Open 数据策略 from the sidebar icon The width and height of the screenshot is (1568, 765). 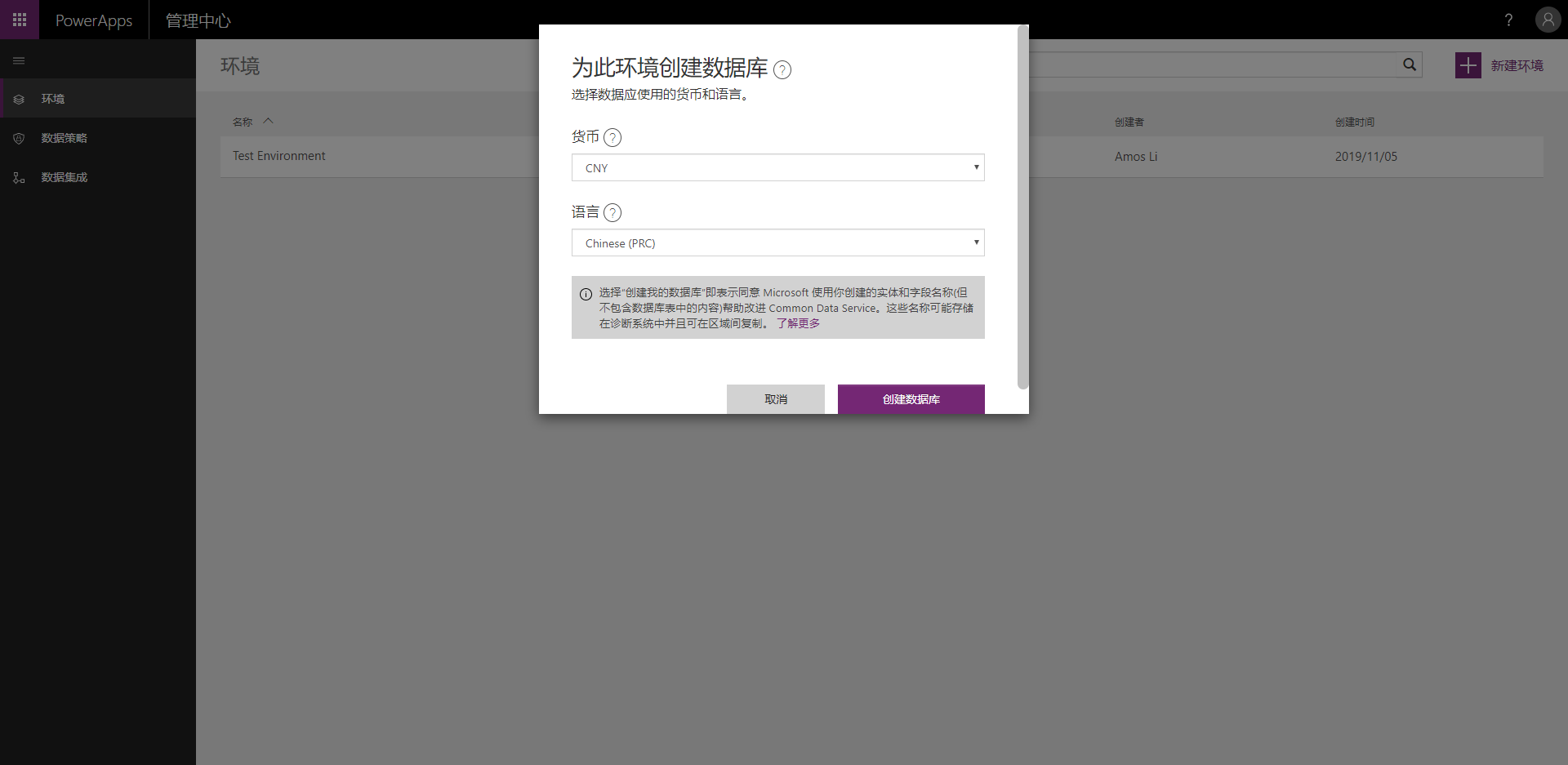[x=18, y=138]
